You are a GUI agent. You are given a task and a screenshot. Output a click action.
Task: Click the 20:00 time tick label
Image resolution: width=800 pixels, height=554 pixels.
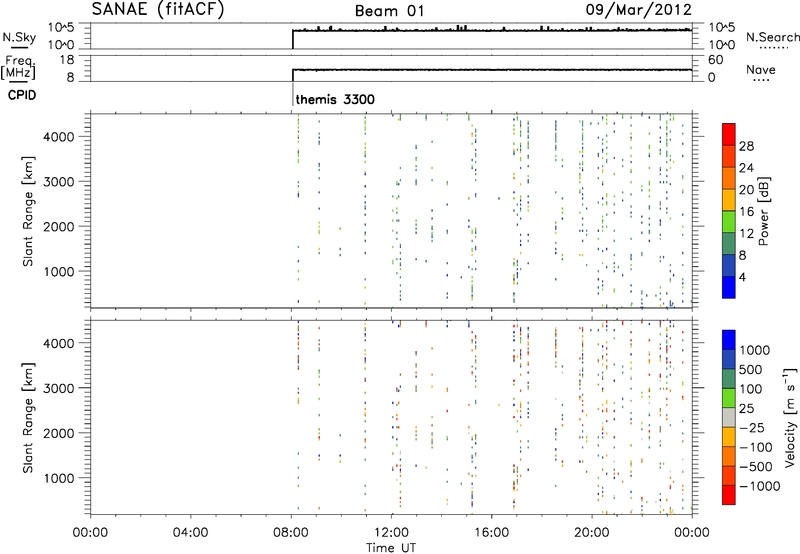pyautogui.click(x=592, y=533)
